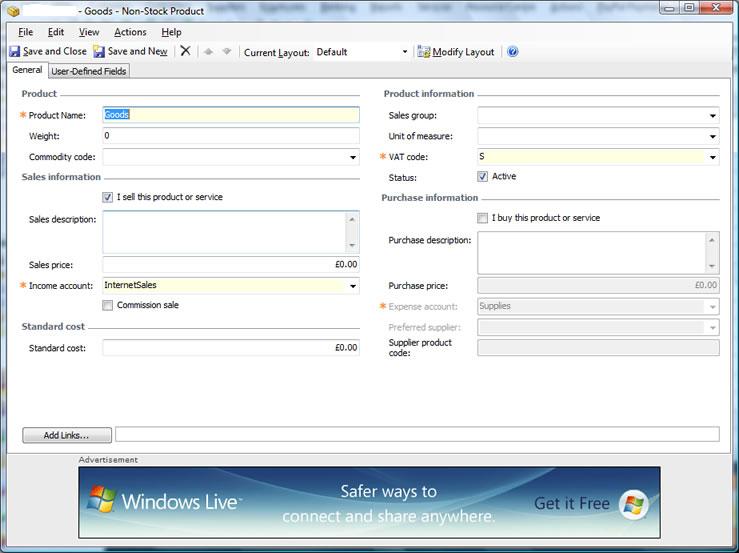The height and width of the screenshot is (553, 739).
Task: Expand the Preferred supplier dropdown
Action: [x=713, y=328]
